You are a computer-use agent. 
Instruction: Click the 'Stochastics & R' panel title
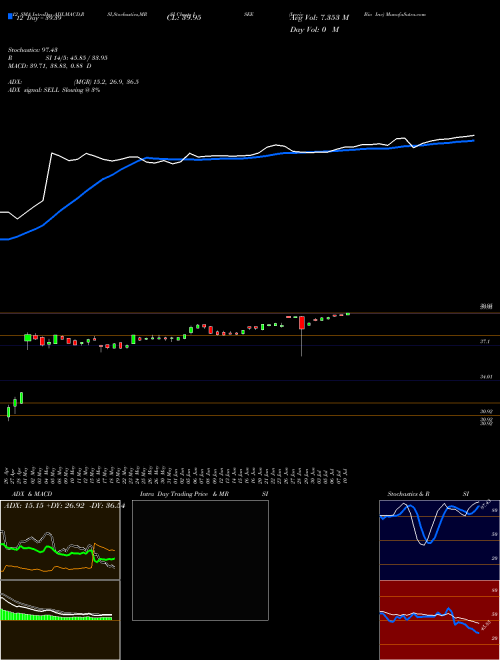point(409,494)
